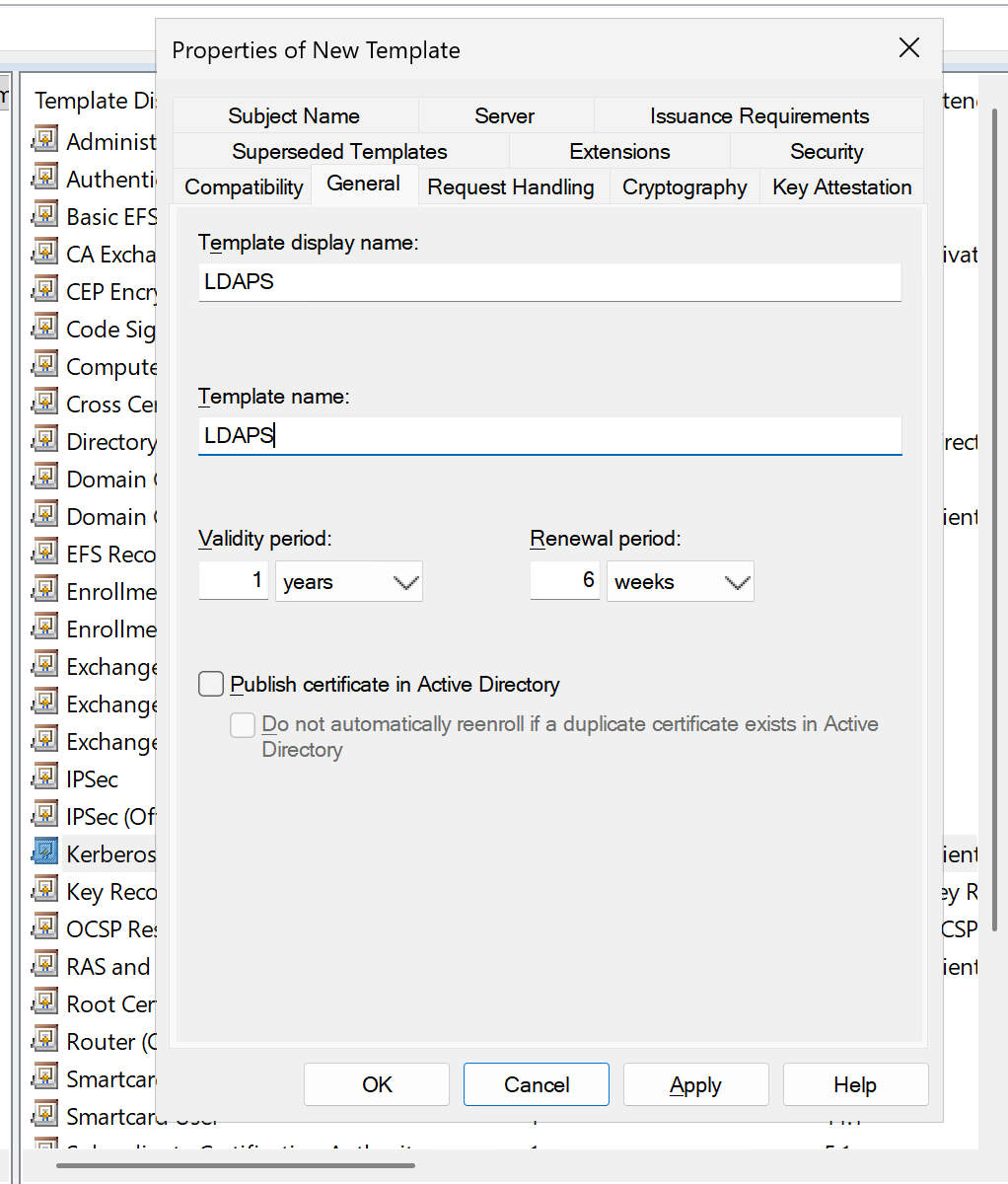Click the Kerberos template icon
Viewport: 1008px width, 1184px height.
point(45,852)
